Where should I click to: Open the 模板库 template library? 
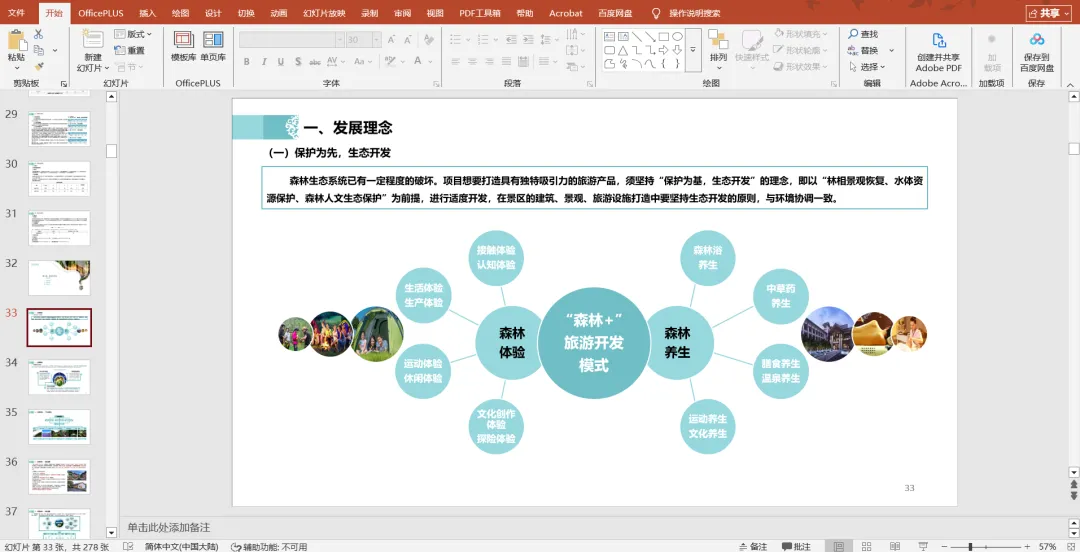tap(184, 46)
